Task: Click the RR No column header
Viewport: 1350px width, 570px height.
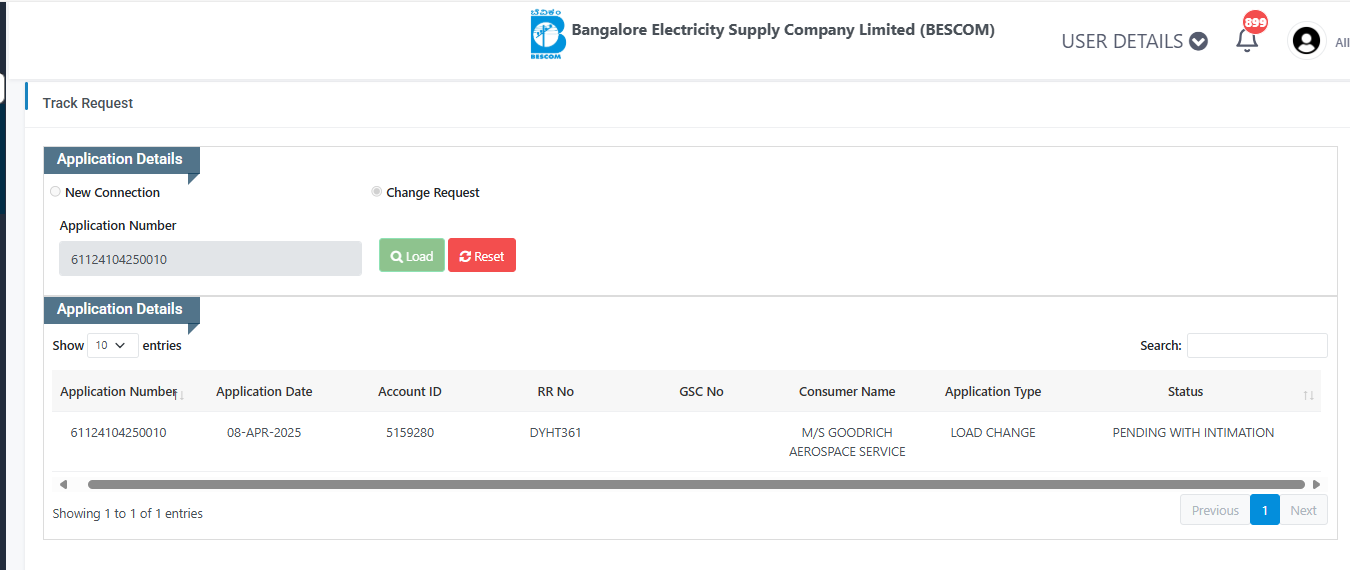Action: [x=556, y=392]
